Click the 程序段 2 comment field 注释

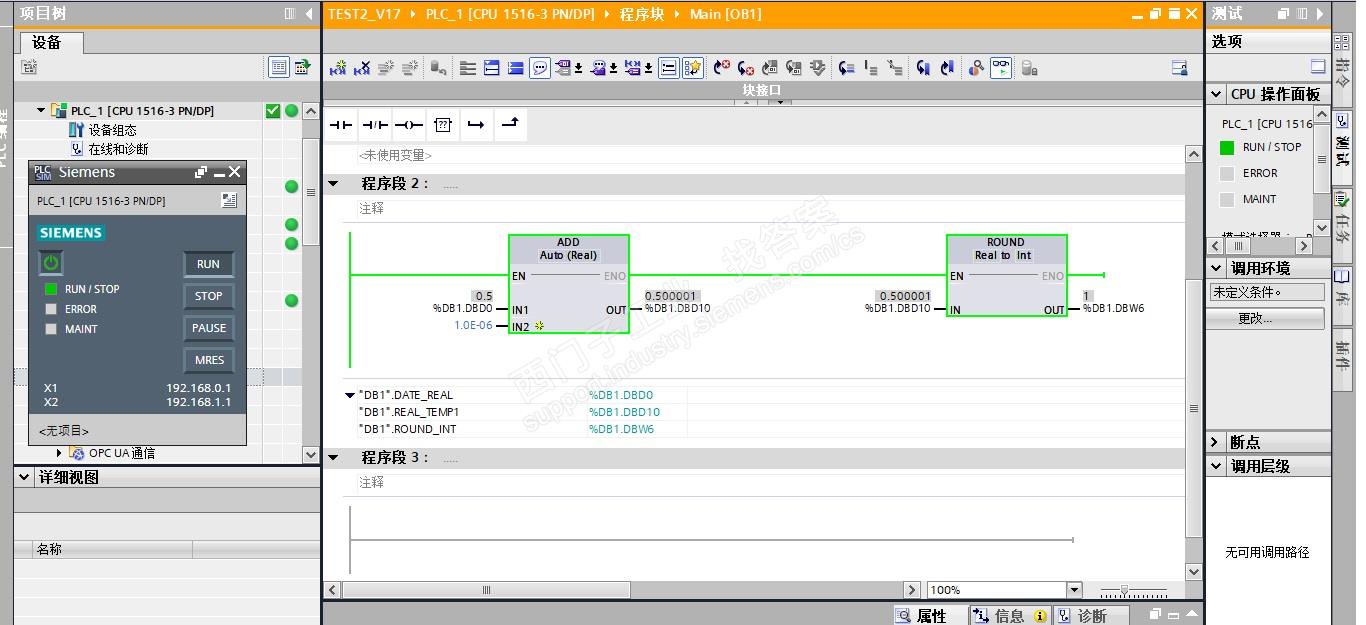(x=371, y=209)
